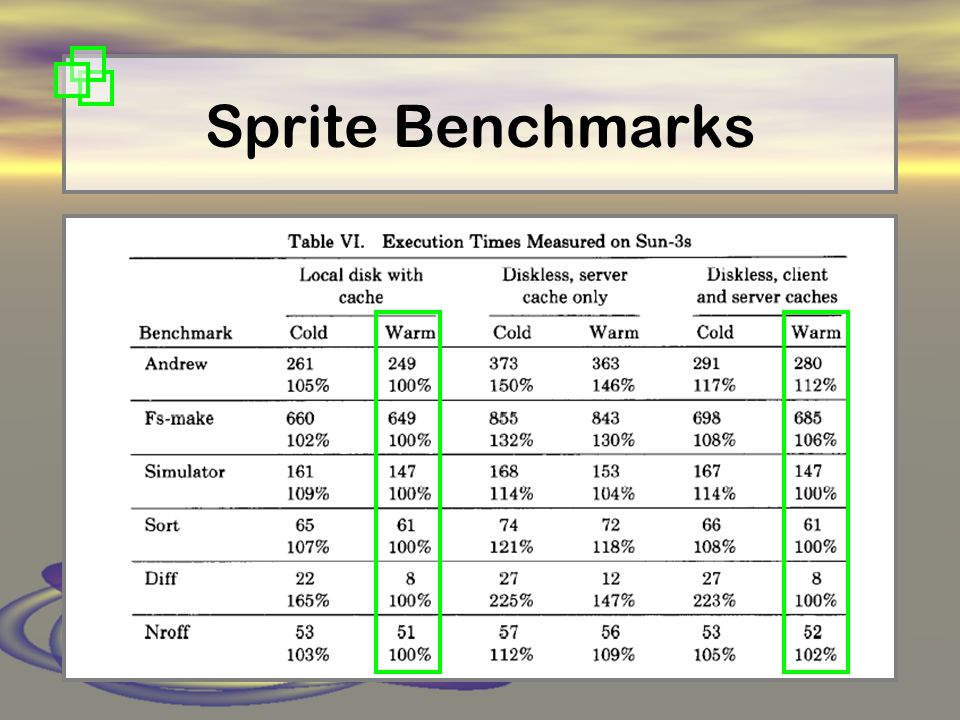Click the value "66" in the Sort row
960x720 pixels.
point(711,525)
